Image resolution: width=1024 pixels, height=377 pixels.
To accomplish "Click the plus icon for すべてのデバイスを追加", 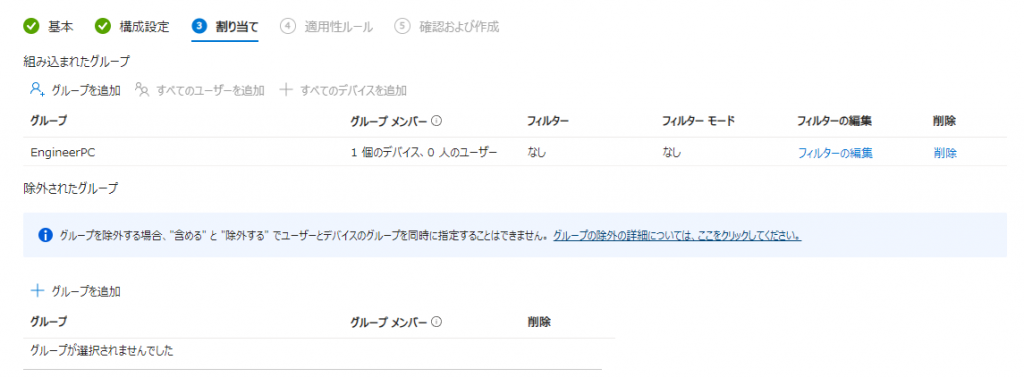I will pos(285,90).
